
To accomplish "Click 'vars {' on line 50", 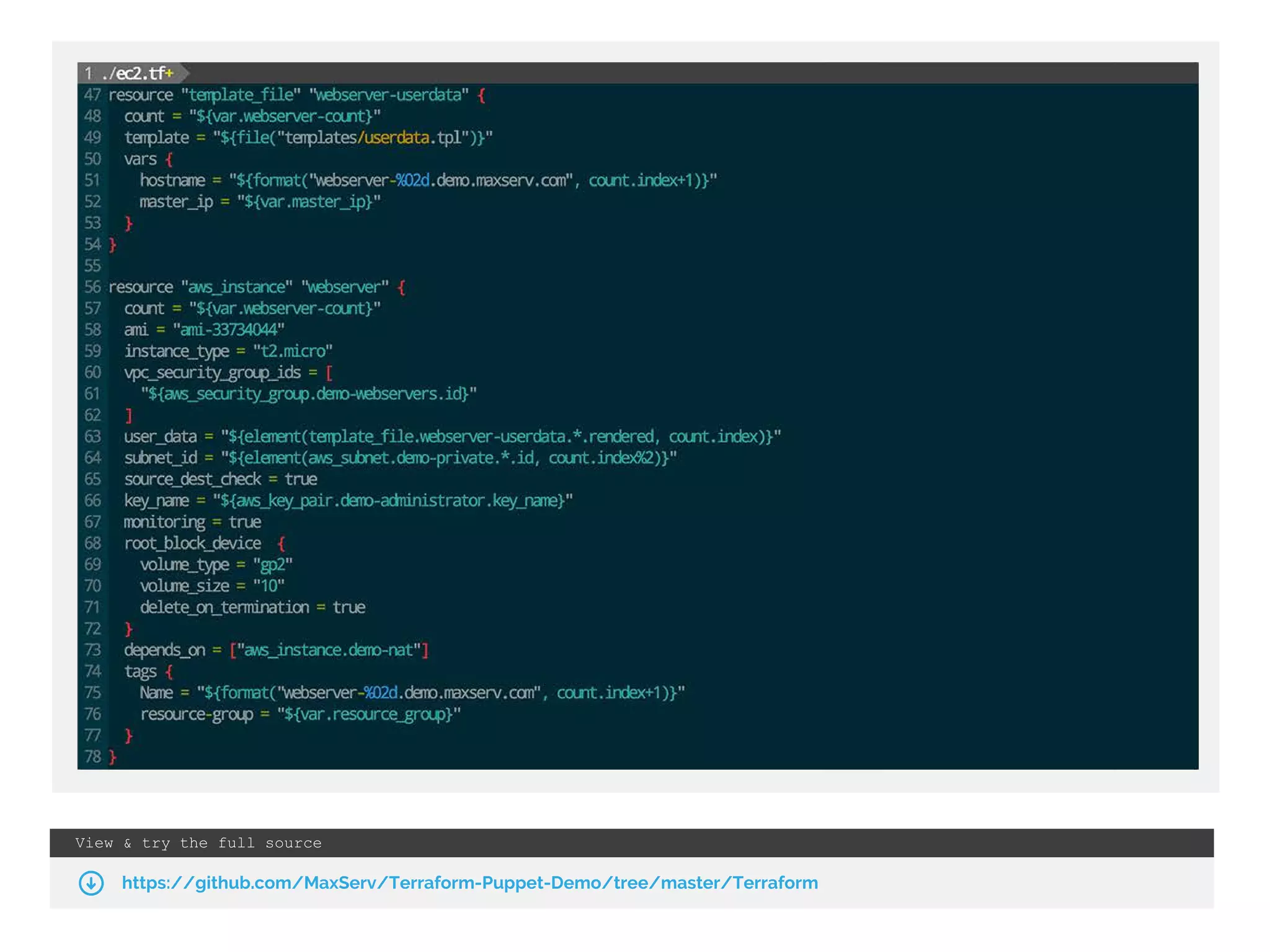I will pos(148,159).
